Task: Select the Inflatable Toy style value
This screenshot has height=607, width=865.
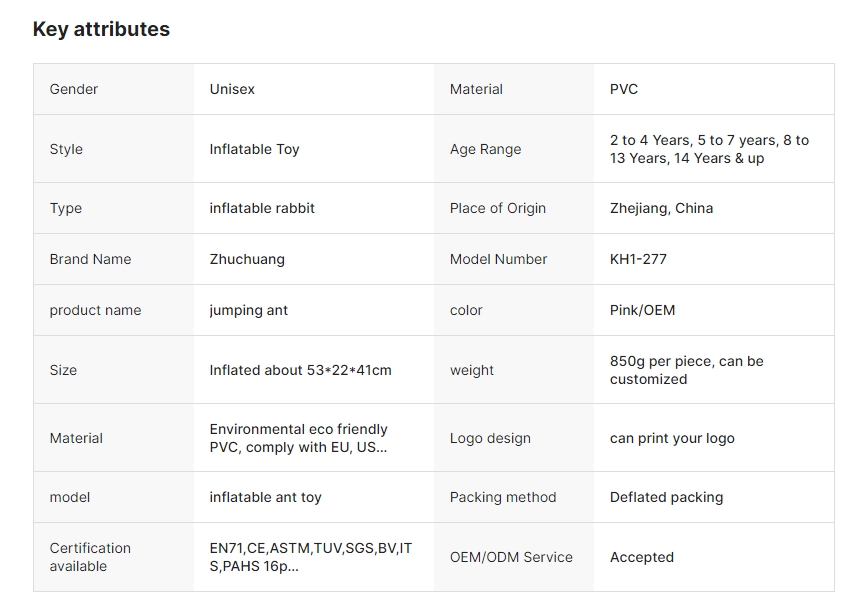Action: (x=254, y=149)
